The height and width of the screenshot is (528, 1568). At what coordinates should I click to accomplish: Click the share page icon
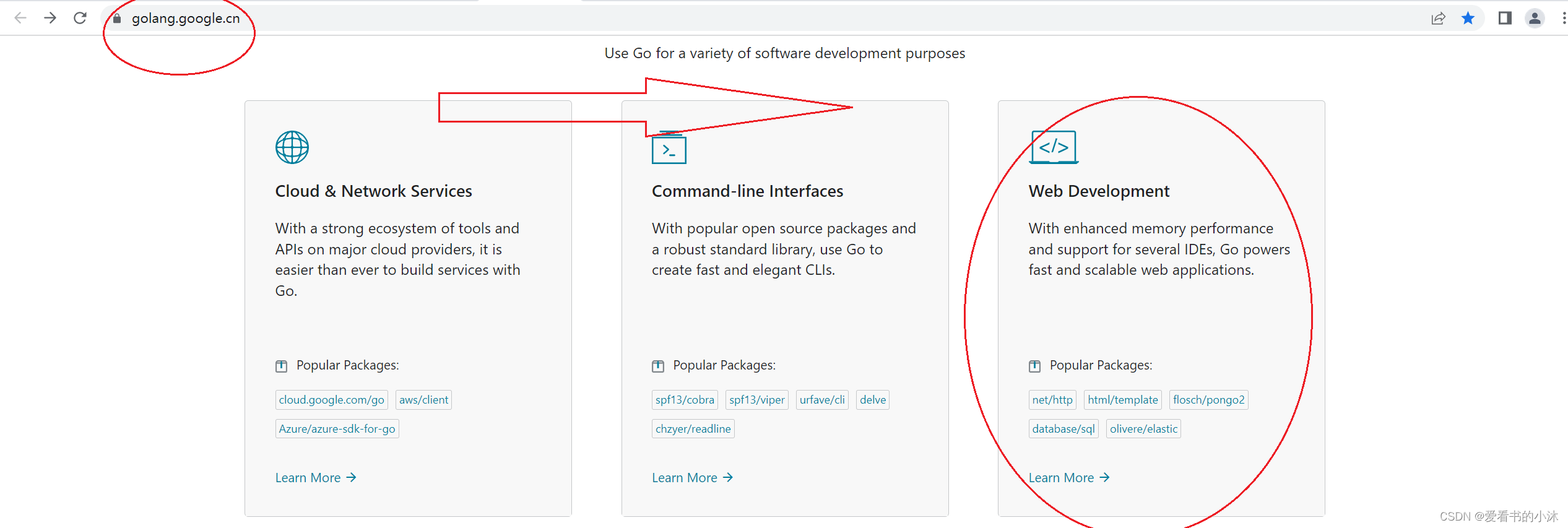point(1437,19)
